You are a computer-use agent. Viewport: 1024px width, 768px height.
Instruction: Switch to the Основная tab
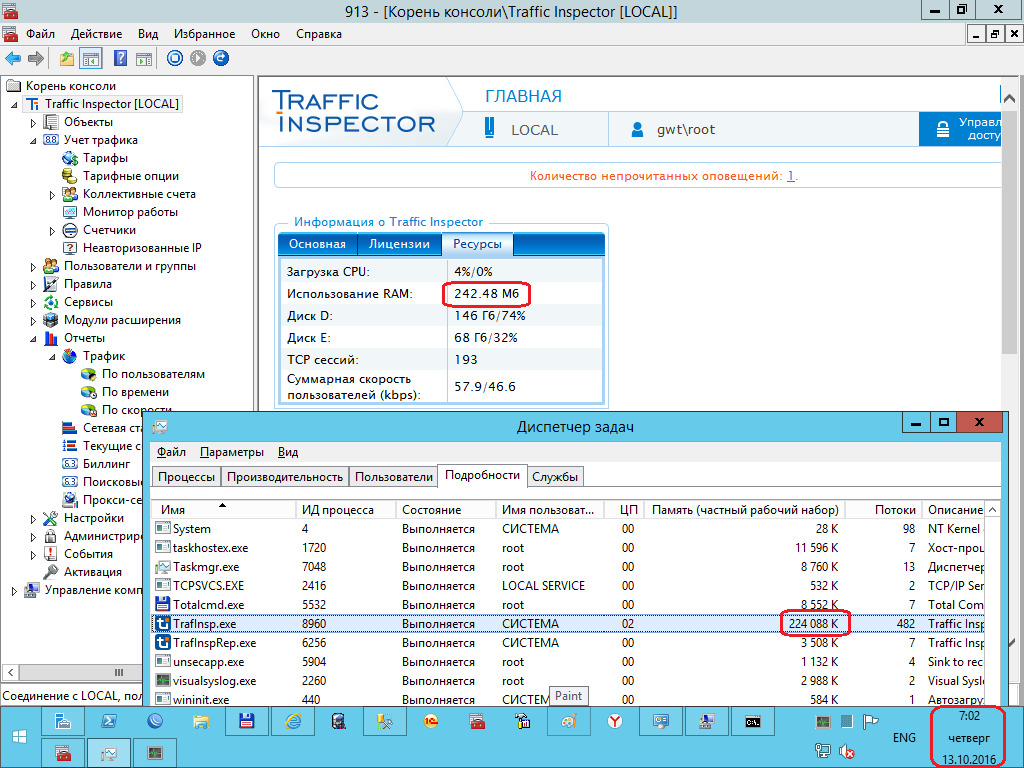(x=317, y=244)
